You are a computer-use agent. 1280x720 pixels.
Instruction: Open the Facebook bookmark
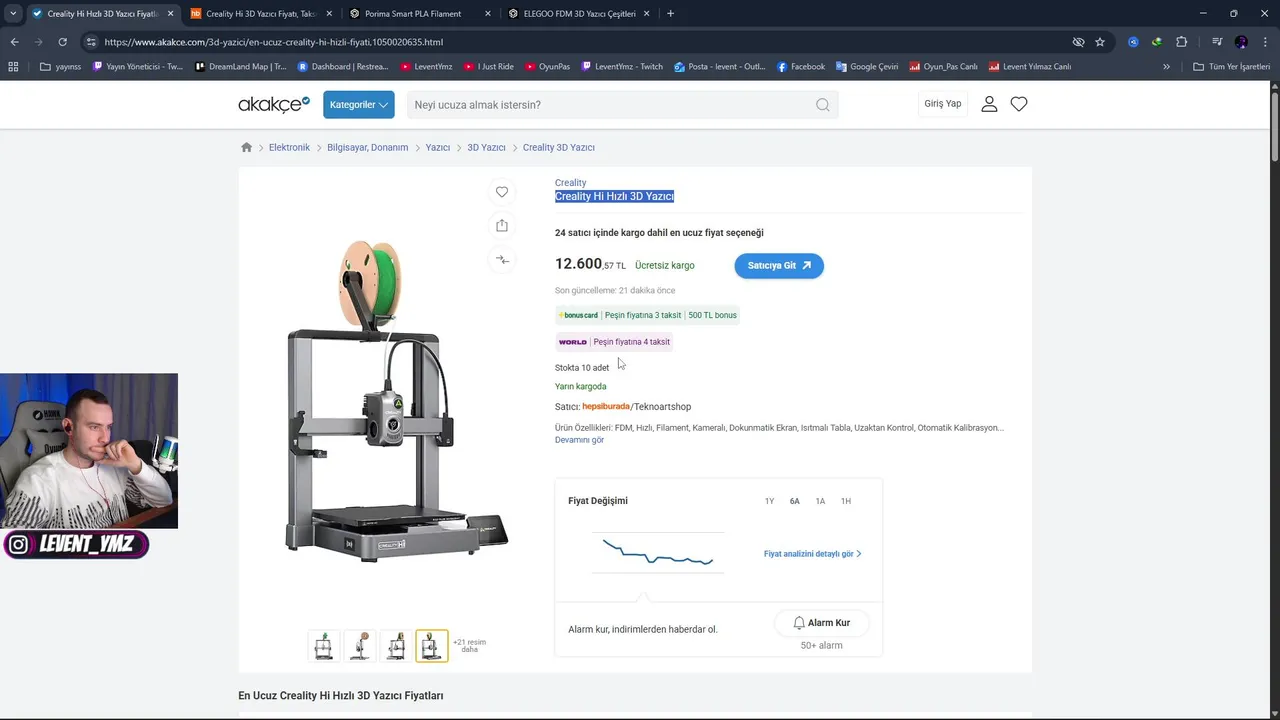point(801,67)
